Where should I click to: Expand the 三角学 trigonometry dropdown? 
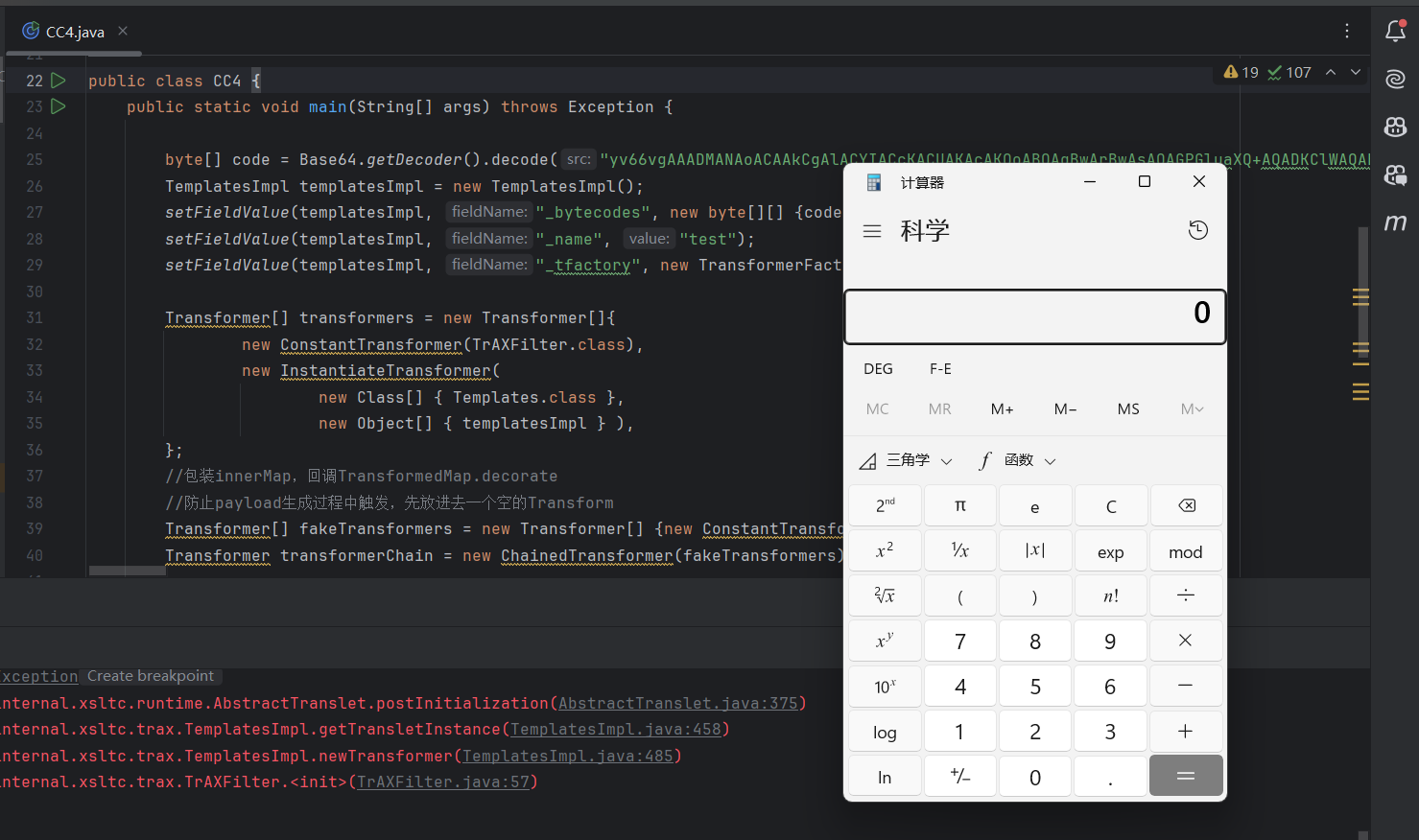point(906,460)
